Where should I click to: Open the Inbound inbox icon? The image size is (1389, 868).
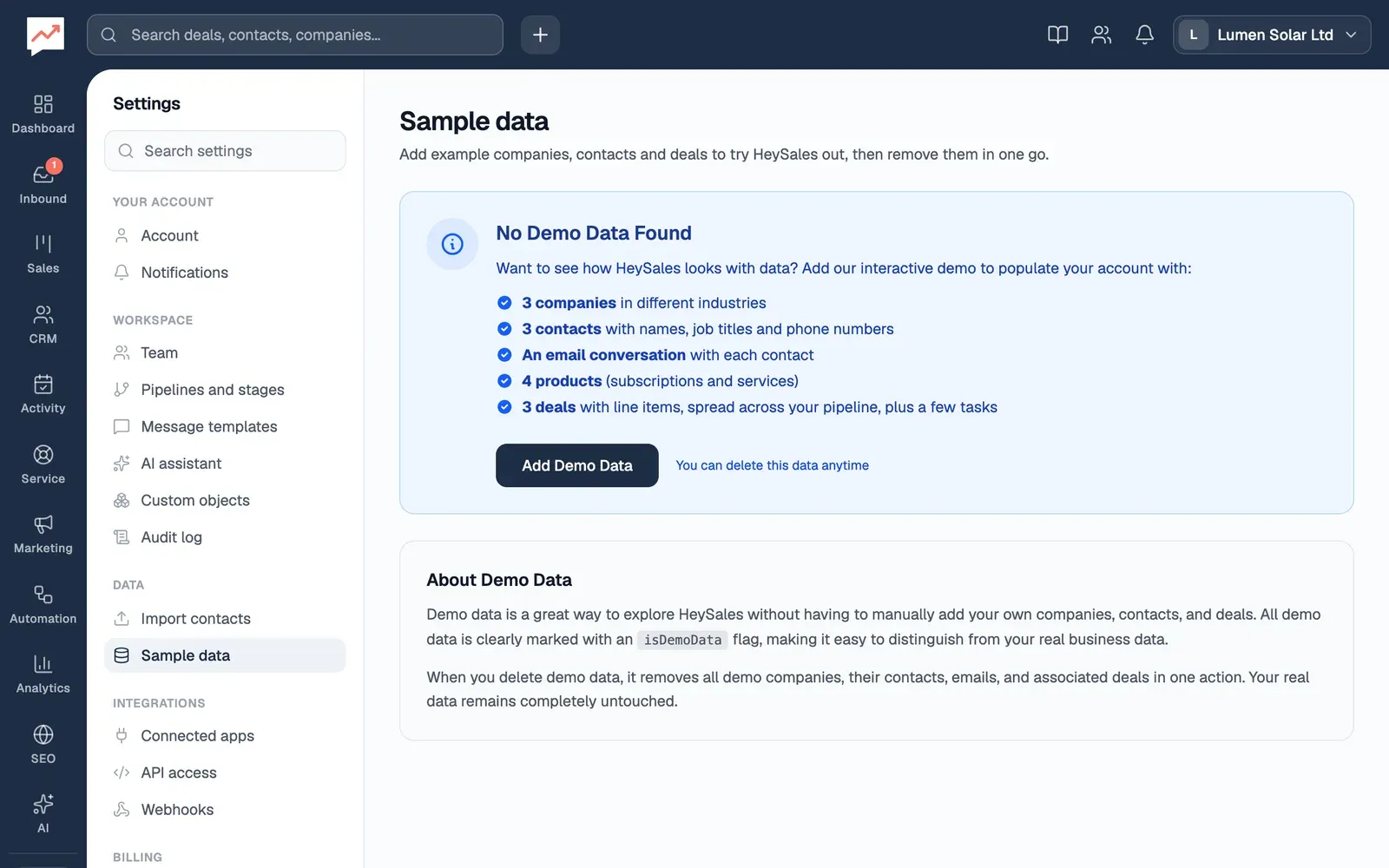[43, 175]
